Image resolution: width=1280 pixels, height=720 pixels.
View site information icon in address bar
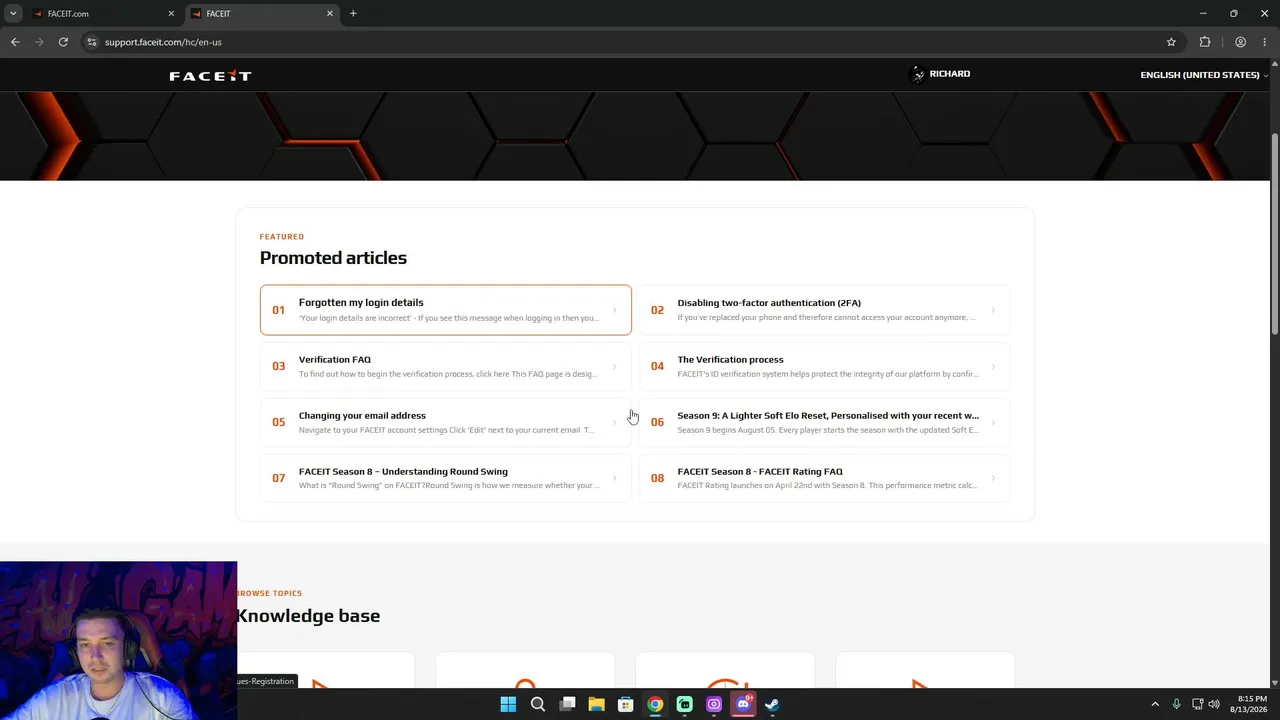(91, 42)
